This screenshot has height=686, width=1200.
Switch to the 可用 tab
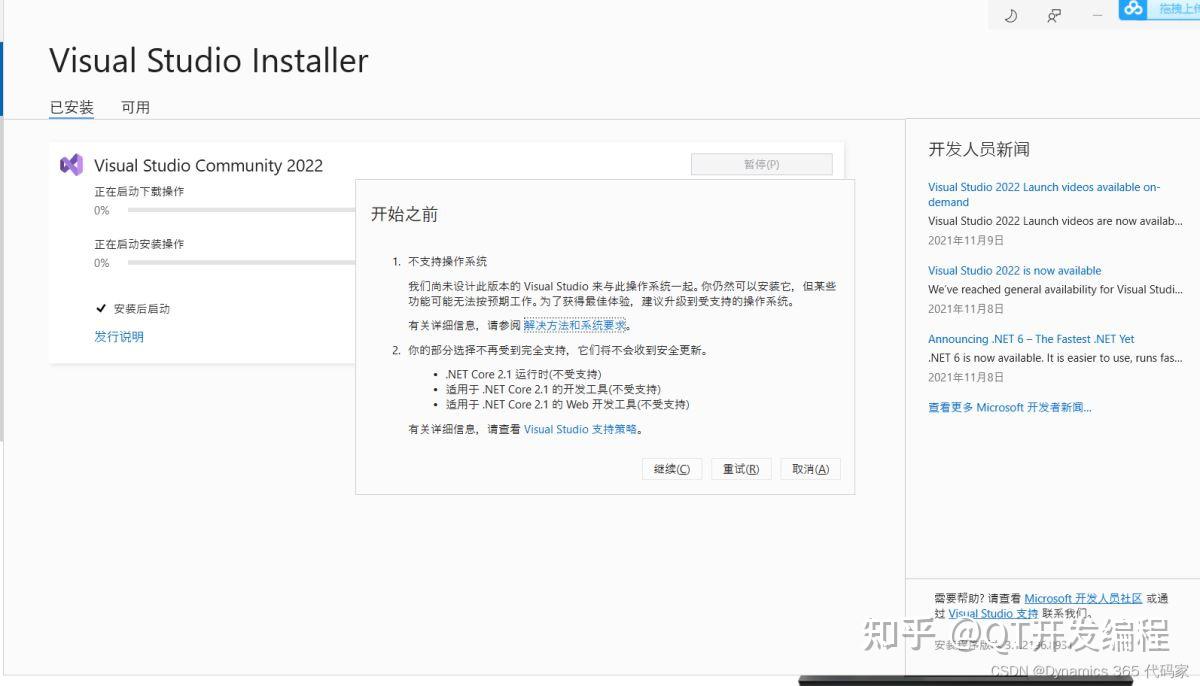[136, 107]
